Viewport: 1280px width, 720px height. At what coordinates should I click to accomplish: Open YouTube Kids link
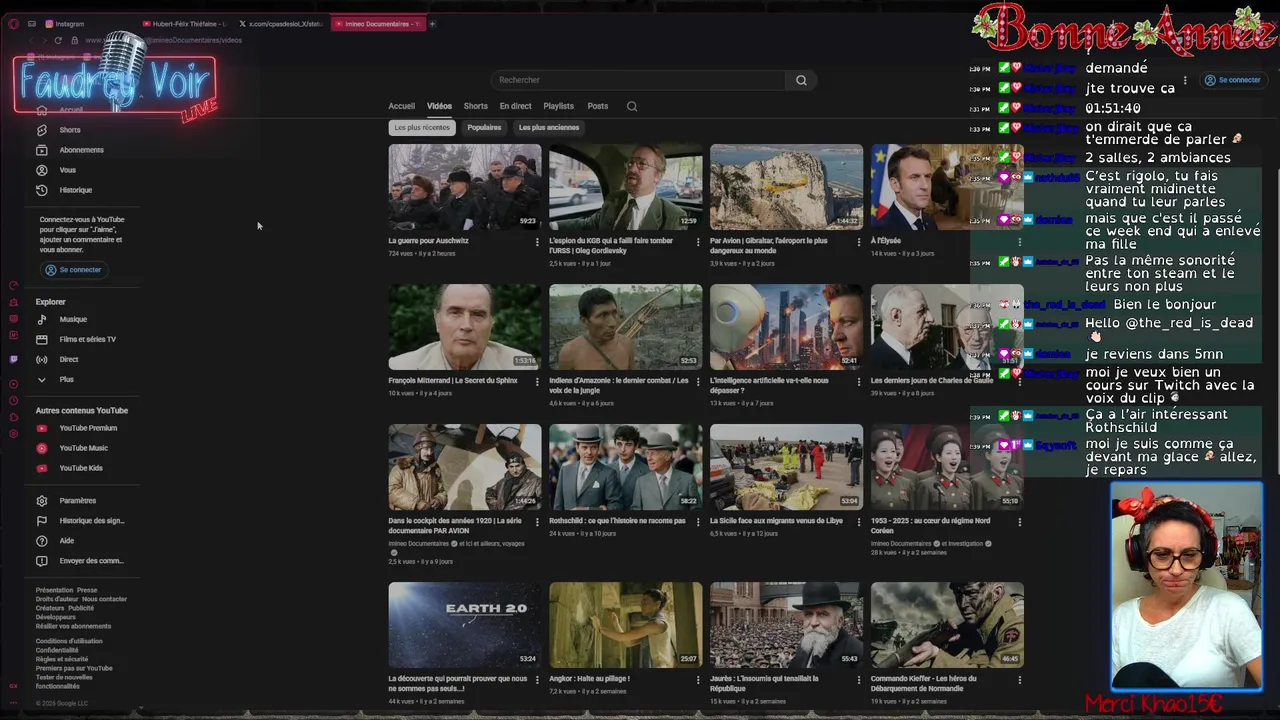click(x=81, y=468)
